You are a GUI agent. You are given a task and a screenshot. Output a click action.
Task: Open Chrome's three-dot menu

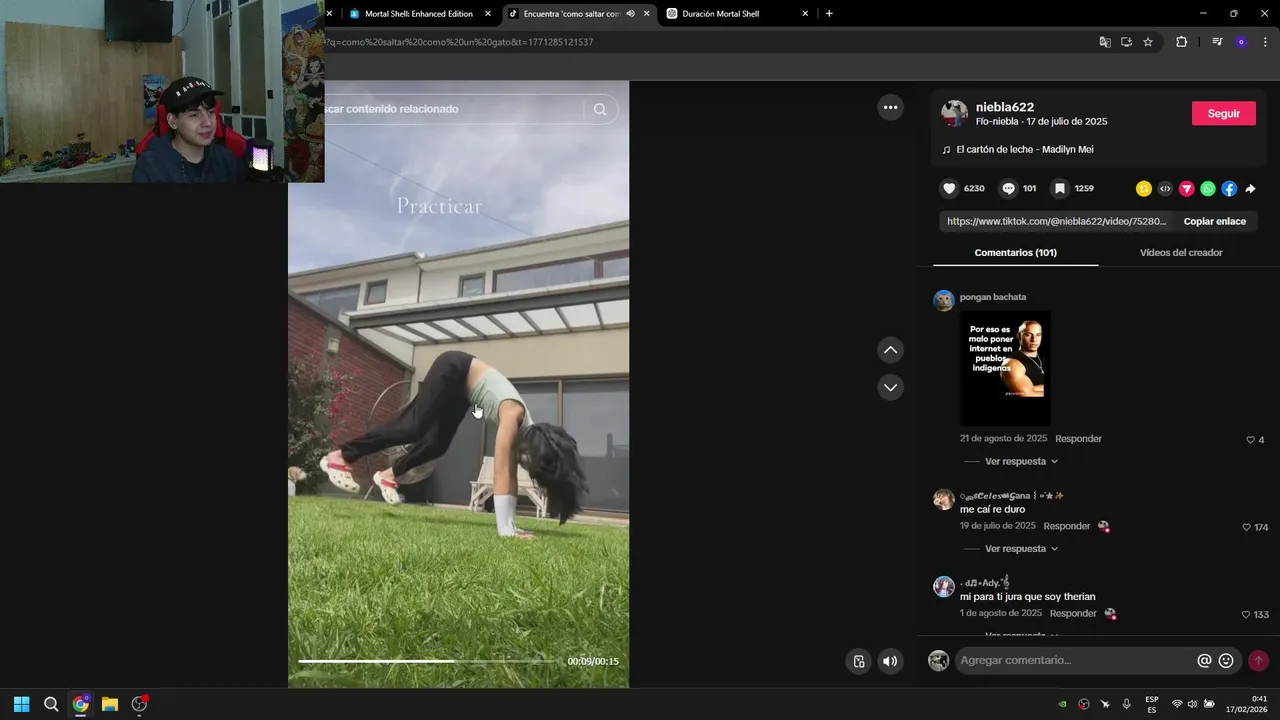[1266, 42]
